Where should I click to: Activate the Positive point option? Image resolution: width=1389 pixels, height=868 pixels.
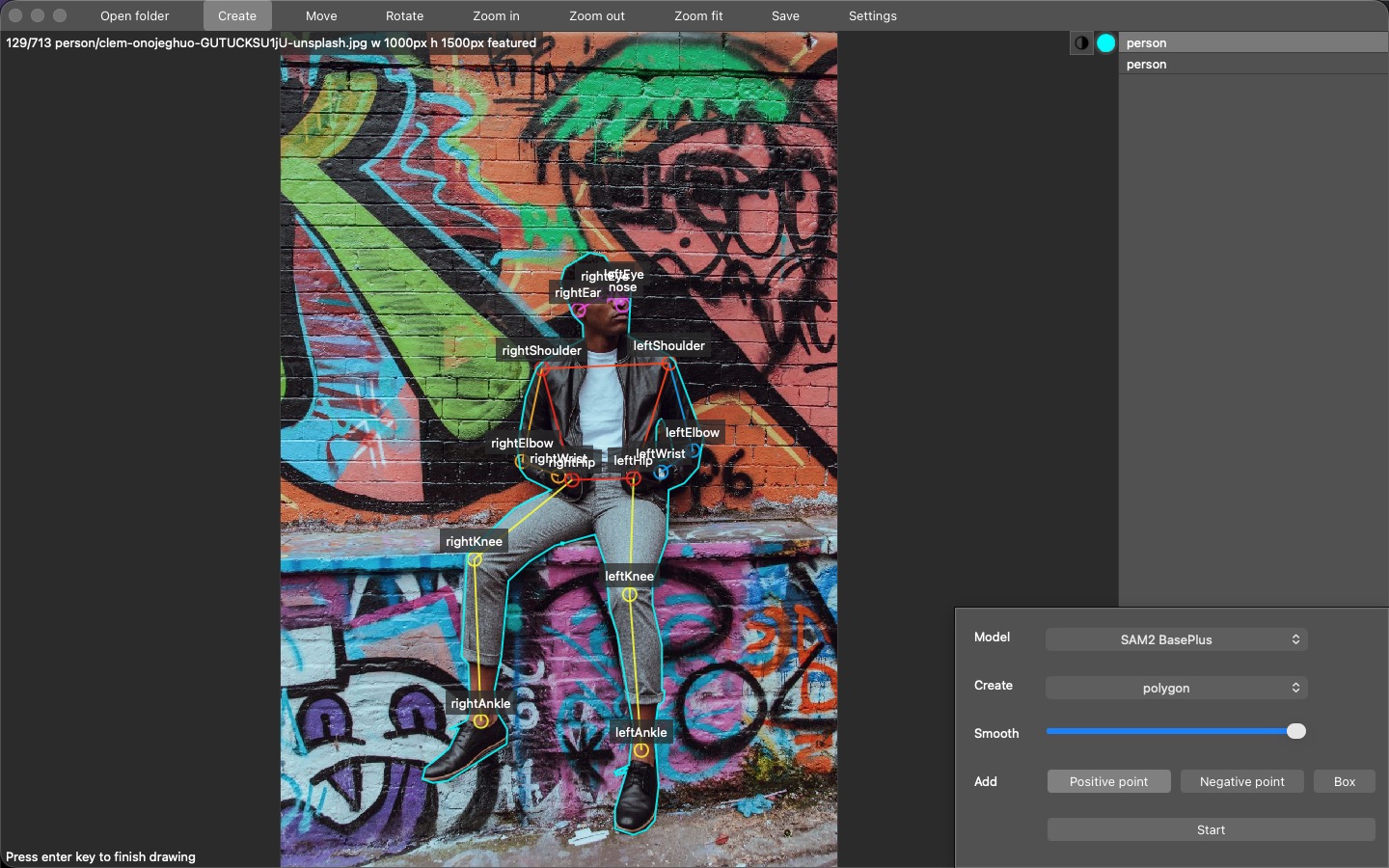[x=1108, y=781]
